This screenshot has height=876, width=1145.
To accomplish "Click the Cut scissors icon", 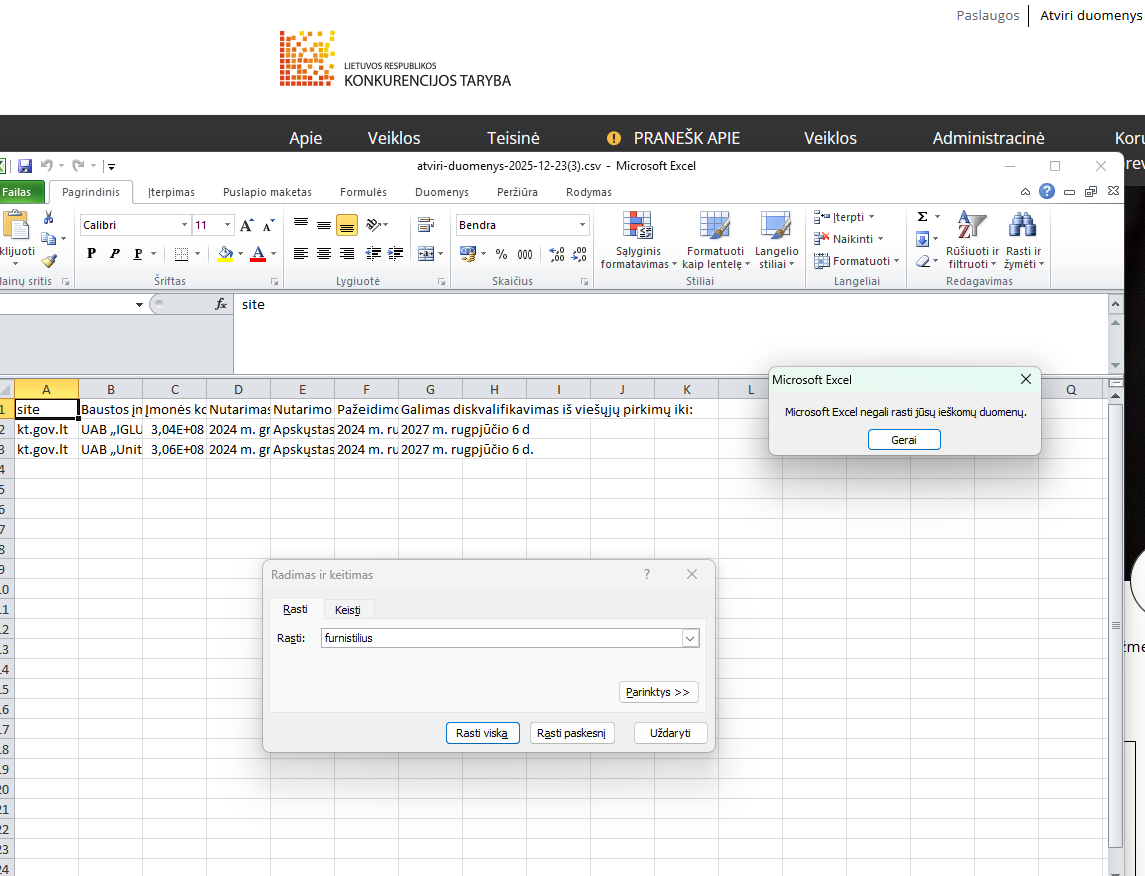I will pos(48,217).
